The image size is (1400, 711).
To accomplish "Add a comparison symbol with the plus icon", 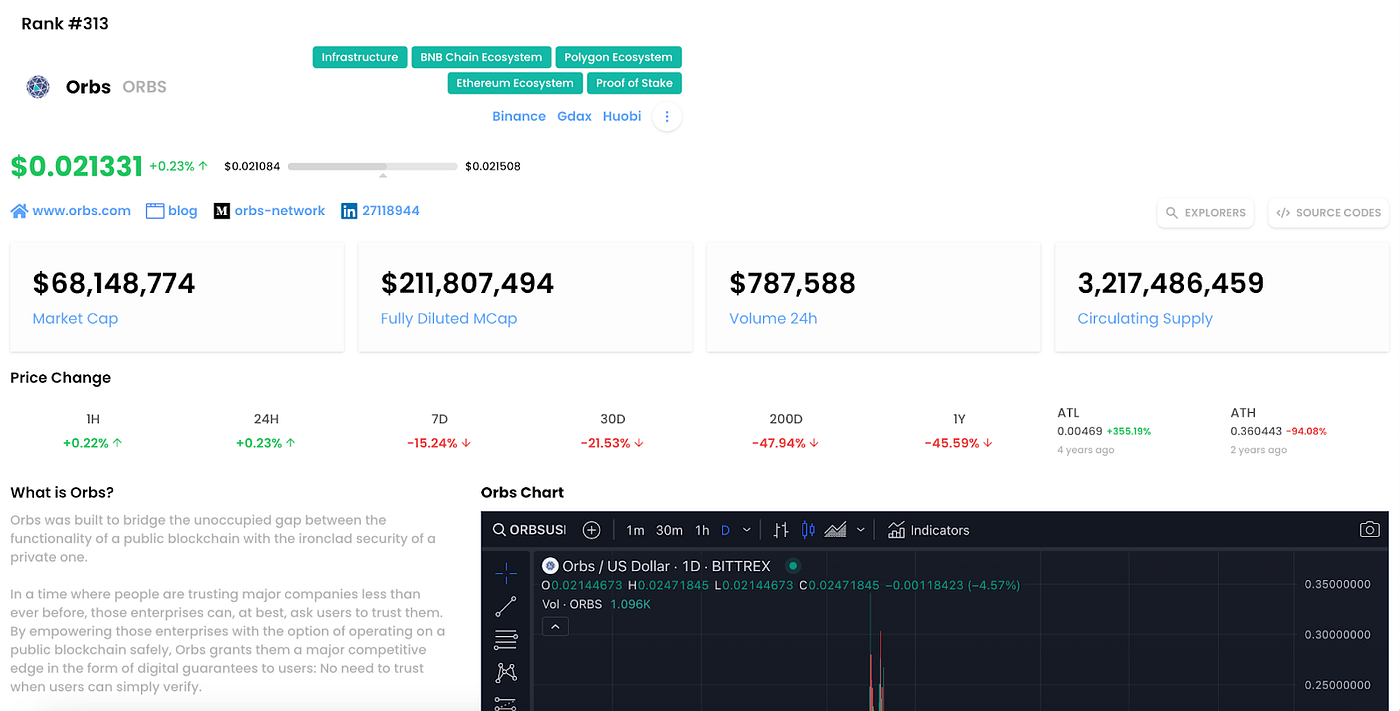I will [x=590, y=529].
